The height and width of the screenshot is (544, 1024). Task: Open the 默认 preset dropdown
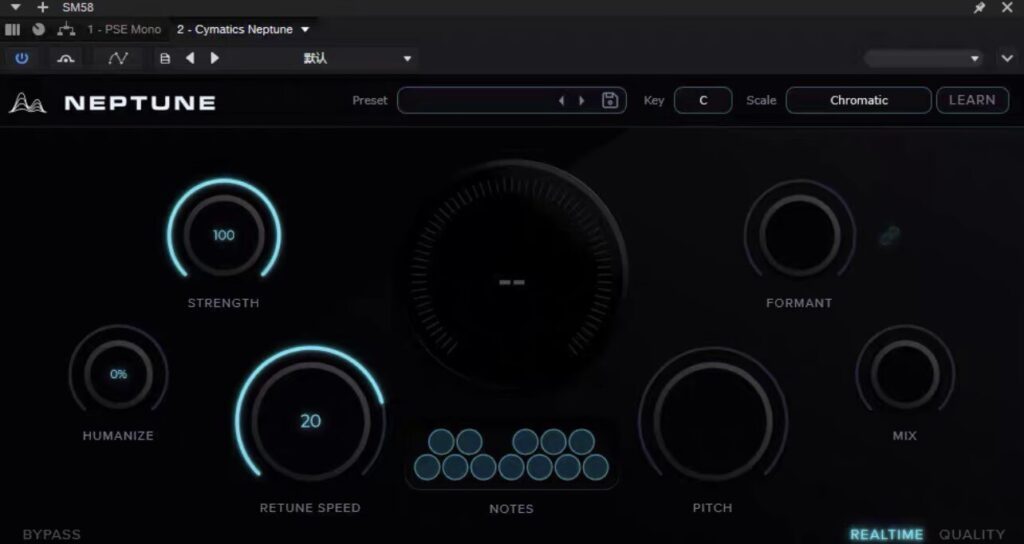click(408, 59)
